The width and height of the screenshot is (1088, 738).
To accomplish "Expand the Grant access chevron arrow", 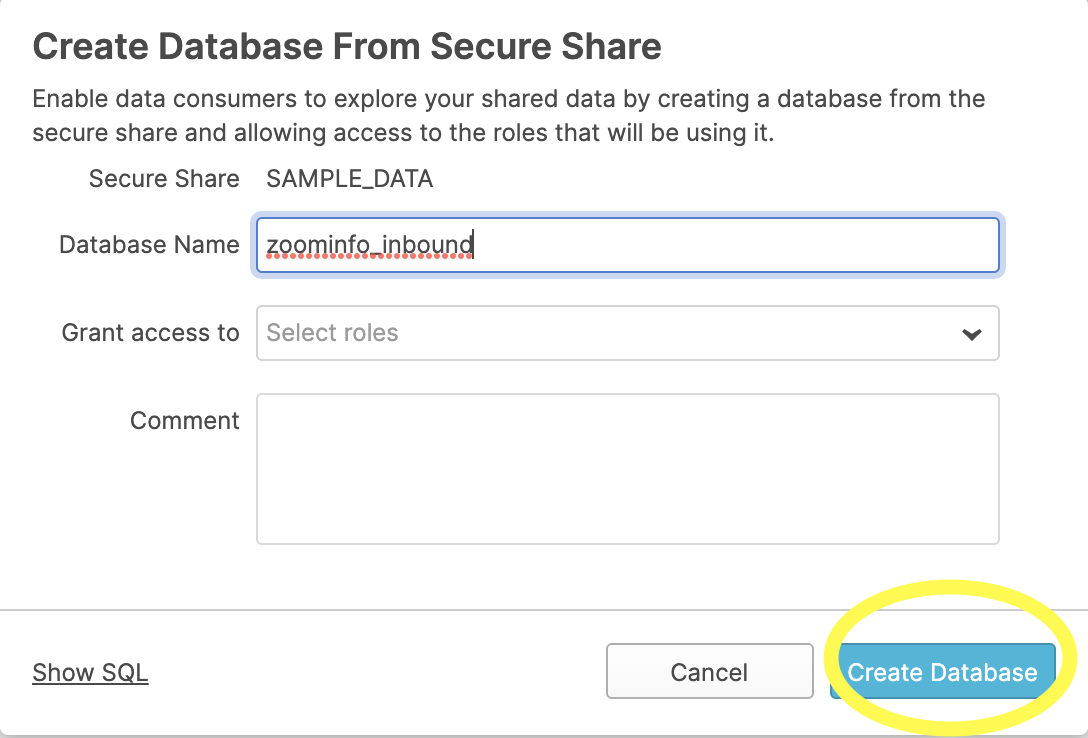I will [971, 334].
